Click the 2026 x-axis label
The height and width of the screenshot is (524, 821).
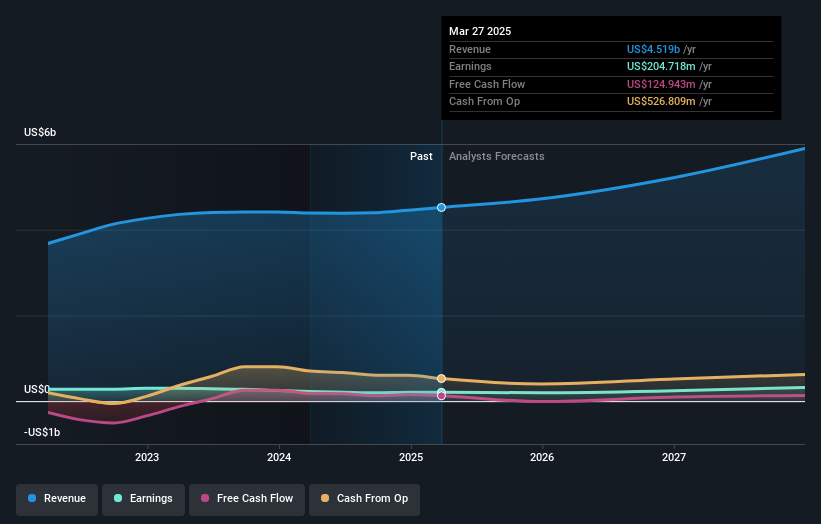[542, 458]
